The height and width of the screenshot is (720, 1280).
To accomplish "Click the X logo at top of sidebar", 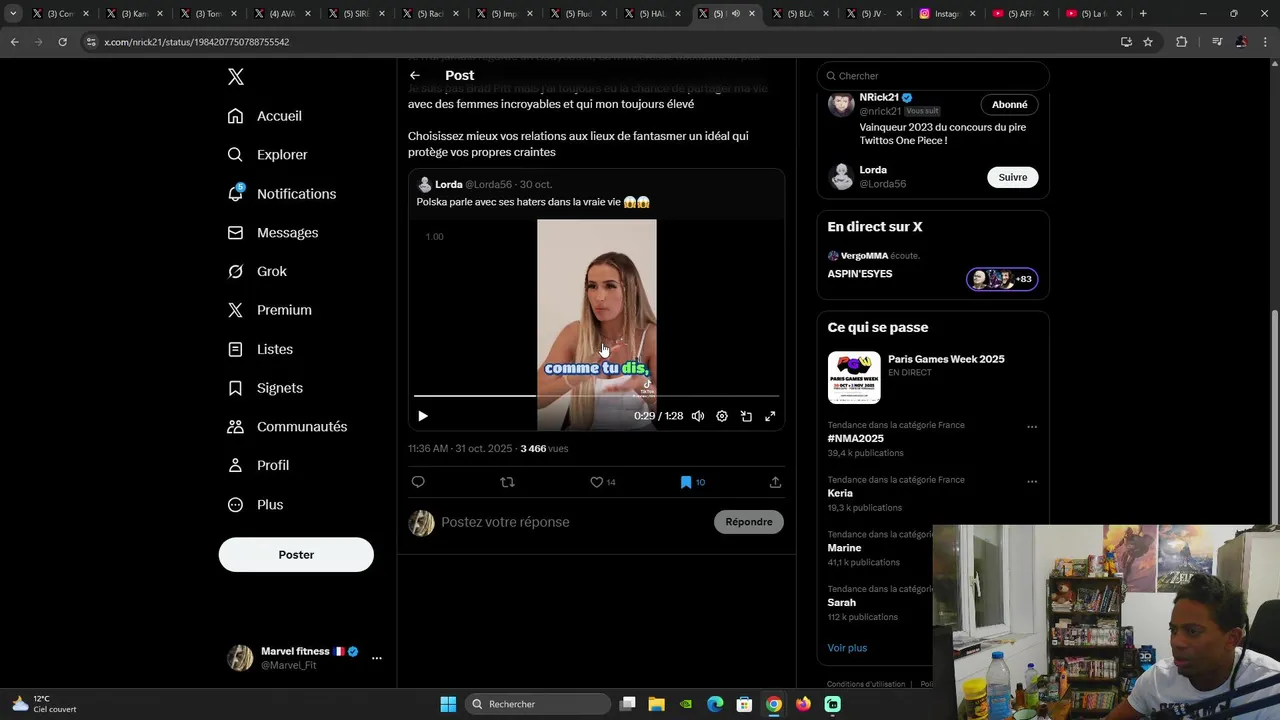I will tap(236, 77).
